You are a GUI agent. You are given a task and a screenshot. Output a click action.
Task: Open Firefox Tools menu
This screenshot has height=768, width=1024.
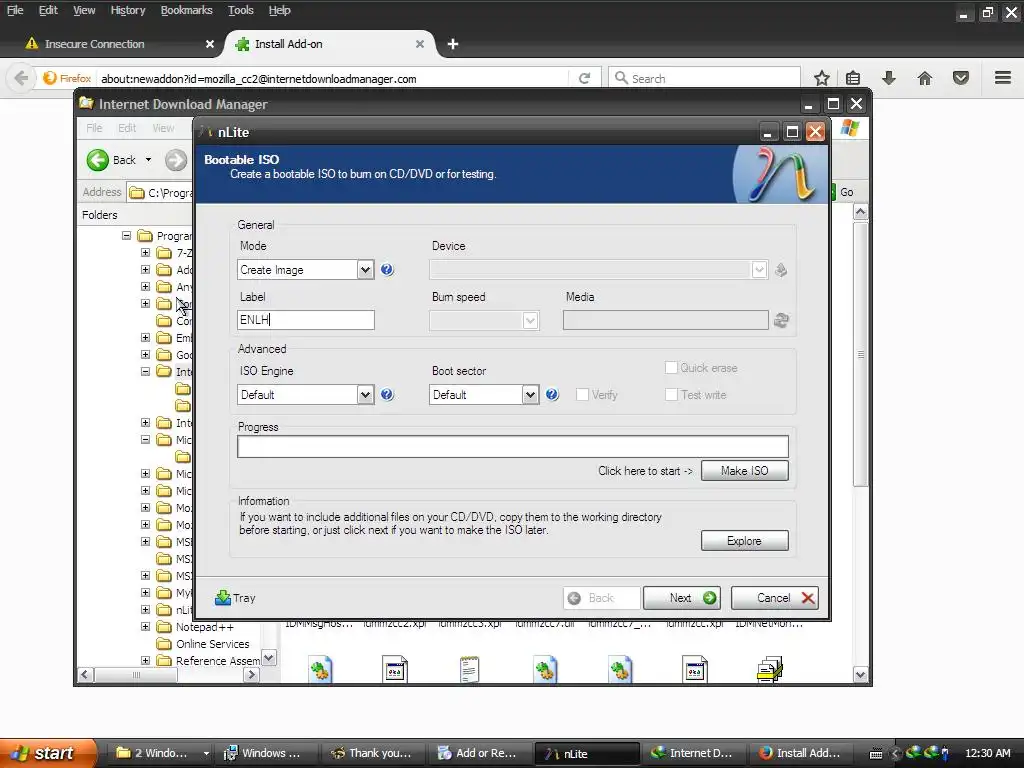(x=240, y=10)
